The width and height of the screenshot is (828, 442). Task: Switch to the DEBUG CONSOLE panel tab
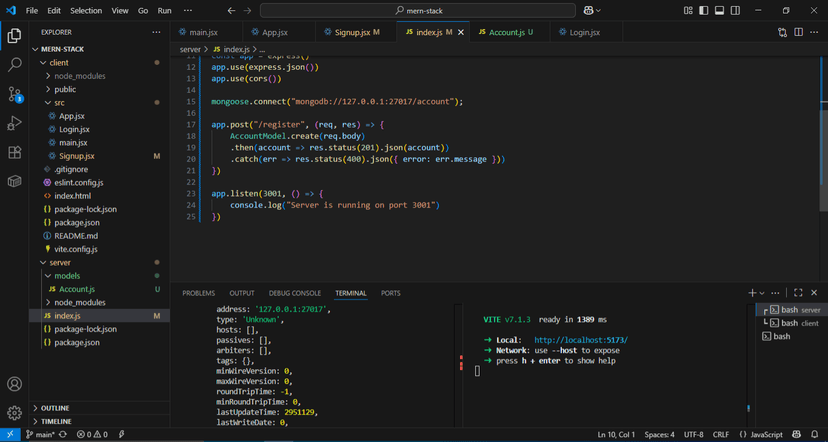(294, 293)
